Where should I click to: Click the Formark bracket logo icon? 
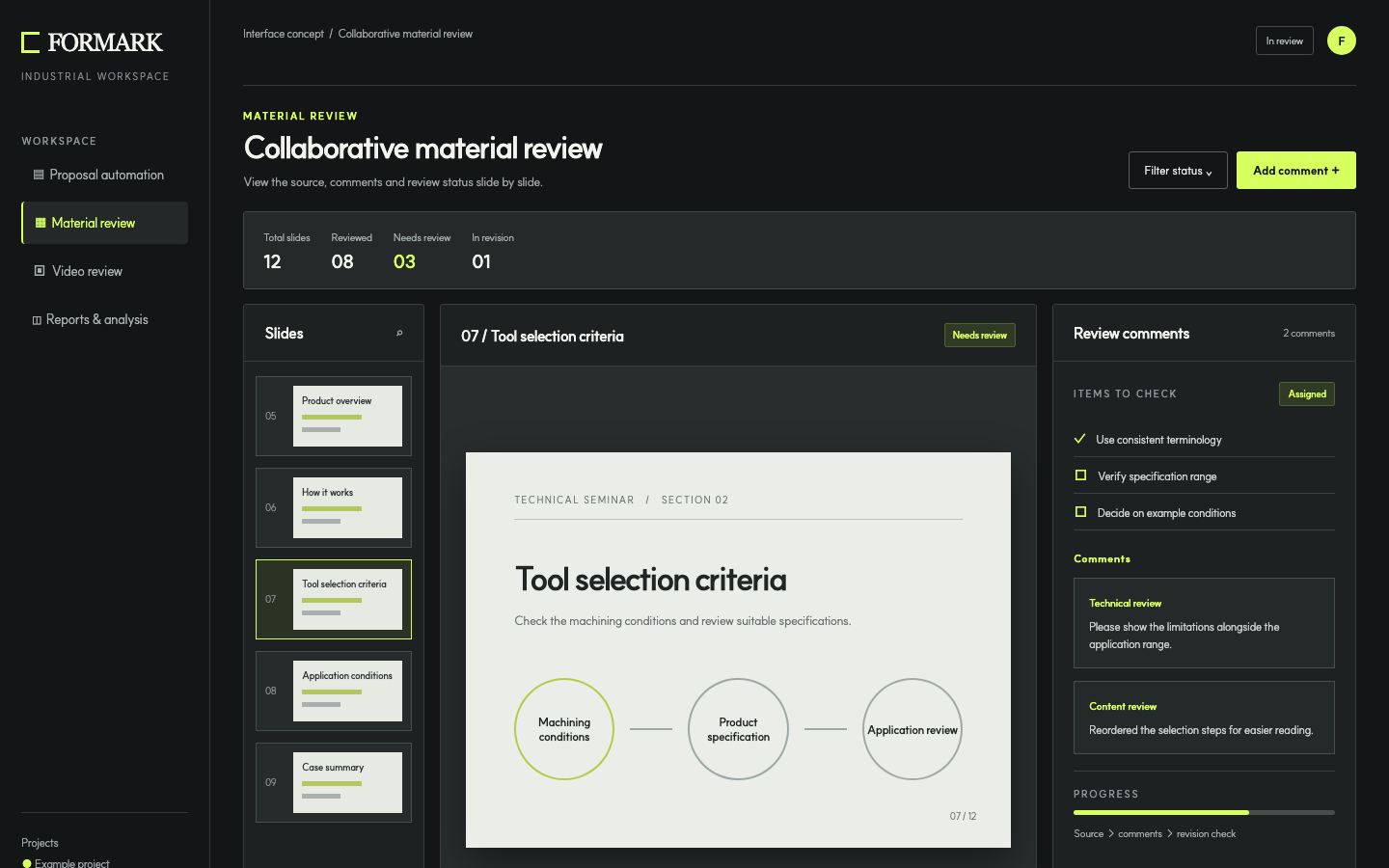pyautogui.click(x=31, y=42)
